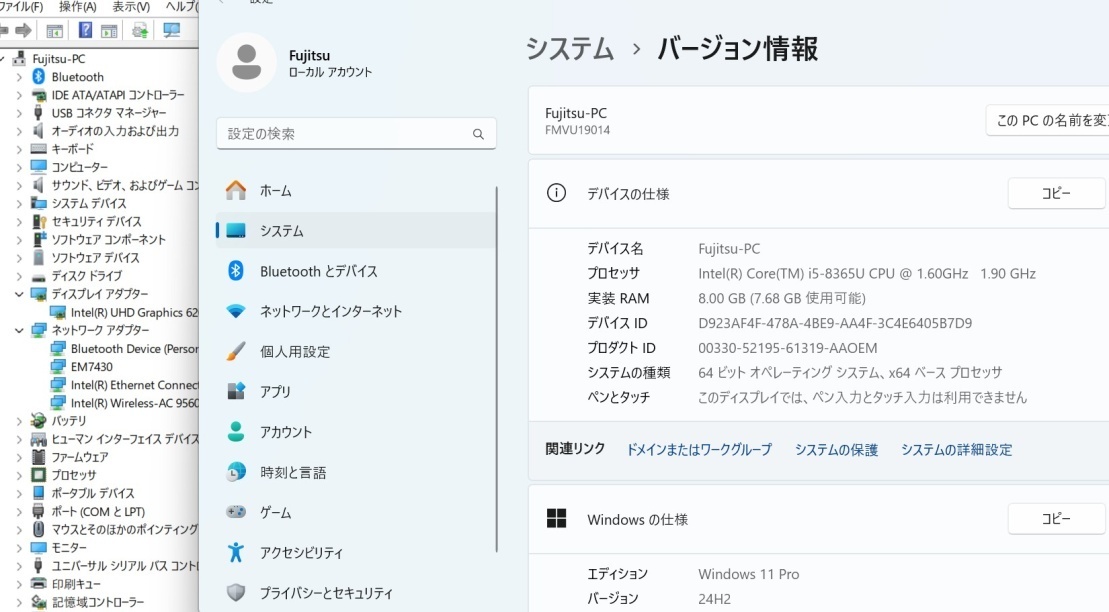Open the システムの保護 link
1109x612 pixels.
(x=836, y=450)
